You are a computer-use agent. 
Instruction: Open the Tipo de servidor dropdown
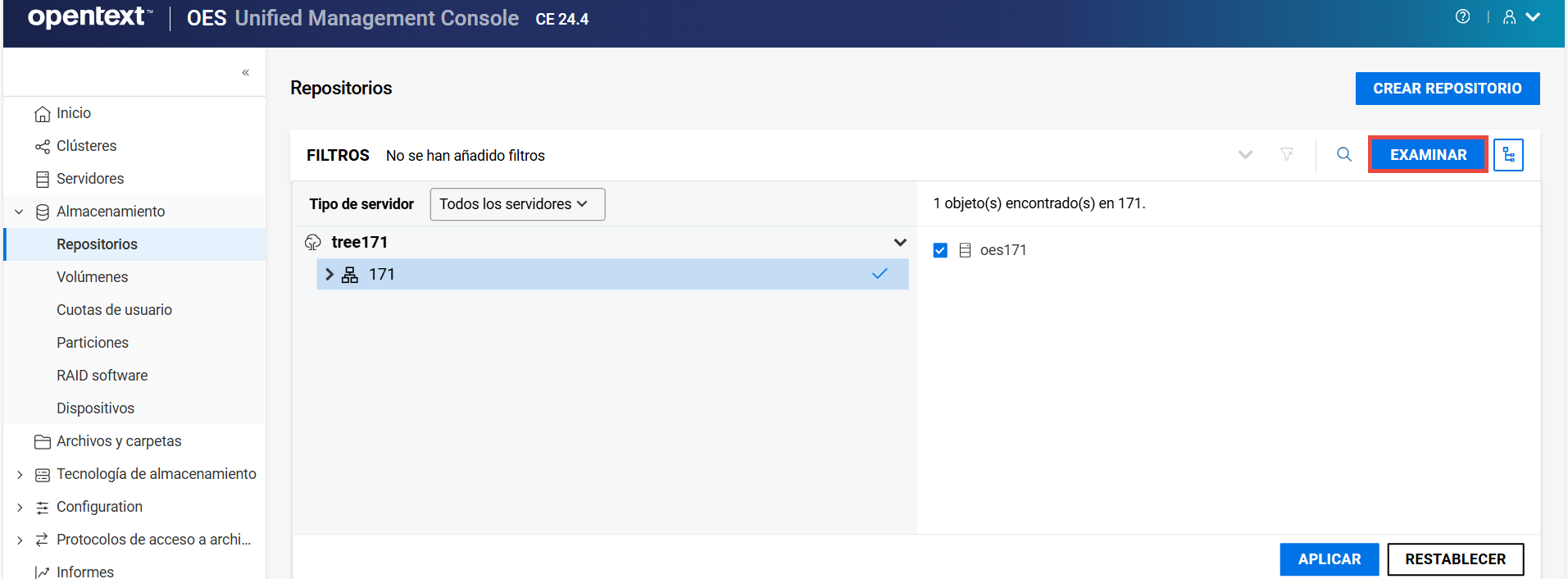click(x=517, y=204)
